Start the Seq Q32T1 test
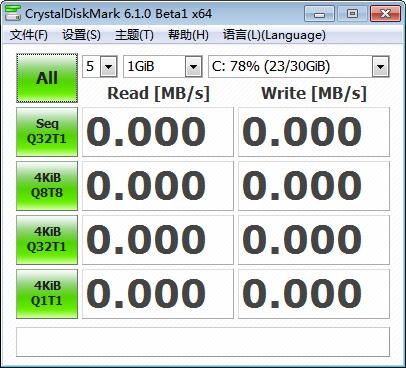The image size is (406, 368). 47,132
